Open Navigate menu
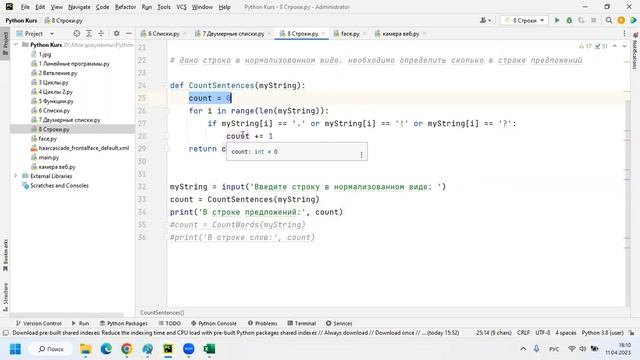This screenshot has width=640, height=360. pyautogui.click(x=79, y=7)
